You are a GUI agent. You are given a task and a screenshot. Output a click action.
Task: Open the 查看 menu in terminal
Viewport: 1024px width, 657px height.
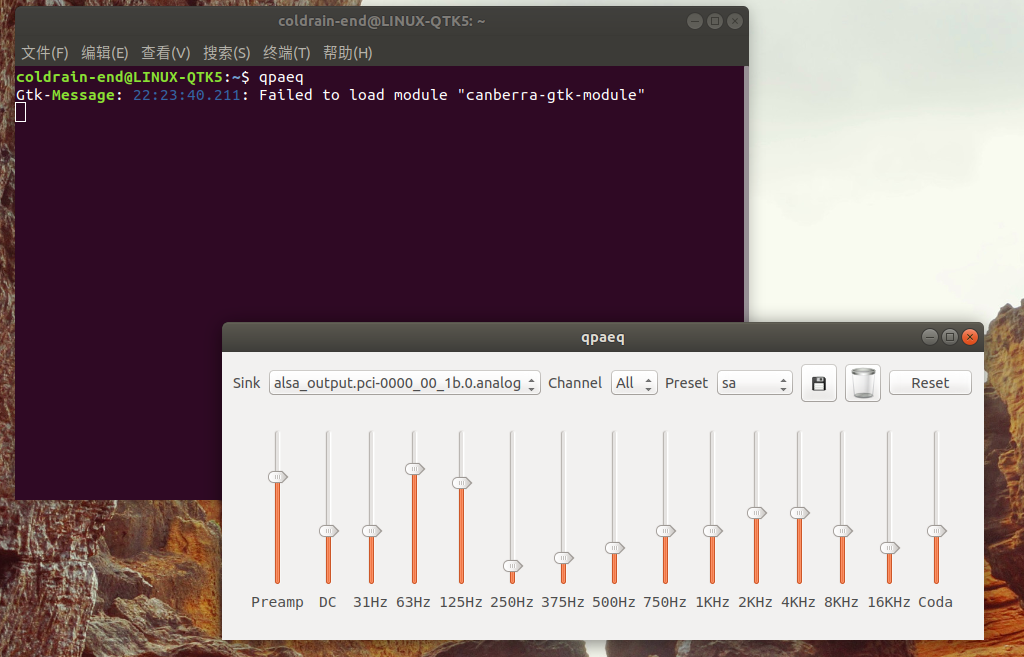[x=165, y=52]
